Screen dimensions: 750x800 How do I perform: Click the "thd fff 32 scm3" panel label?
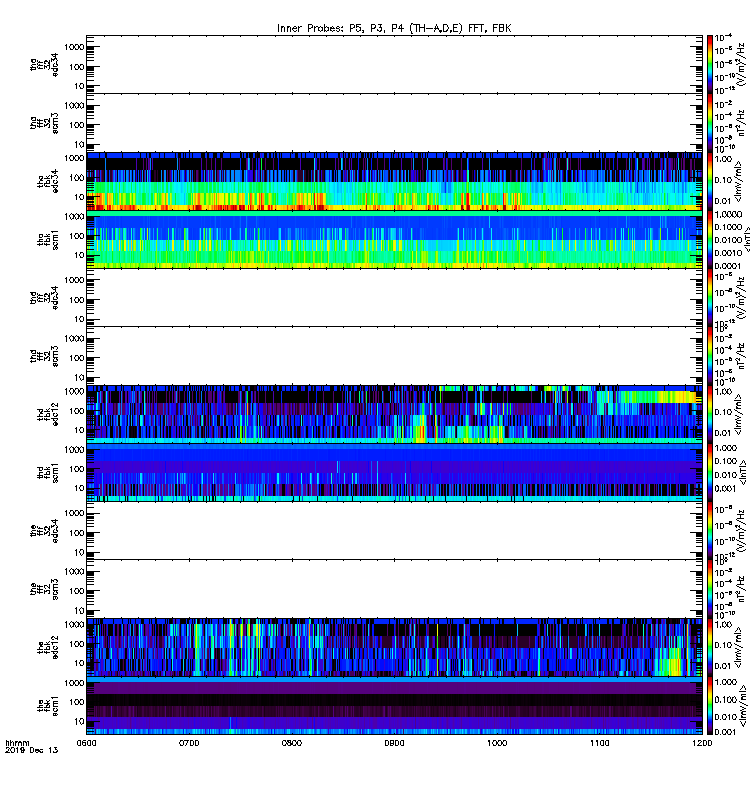pyautogui.click(x=44, y=356)
